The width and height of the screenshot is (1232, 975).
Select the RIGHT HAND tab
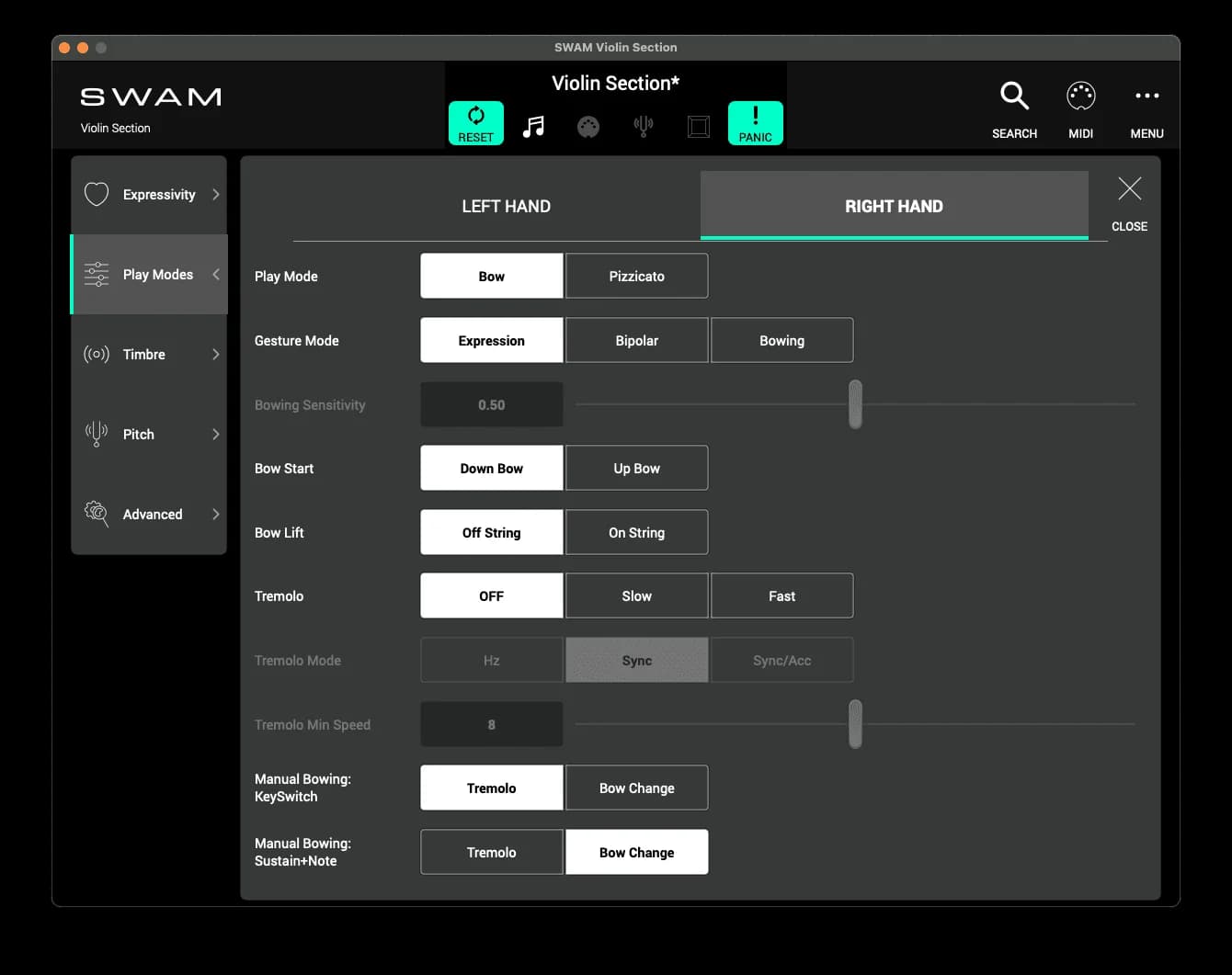894,207
